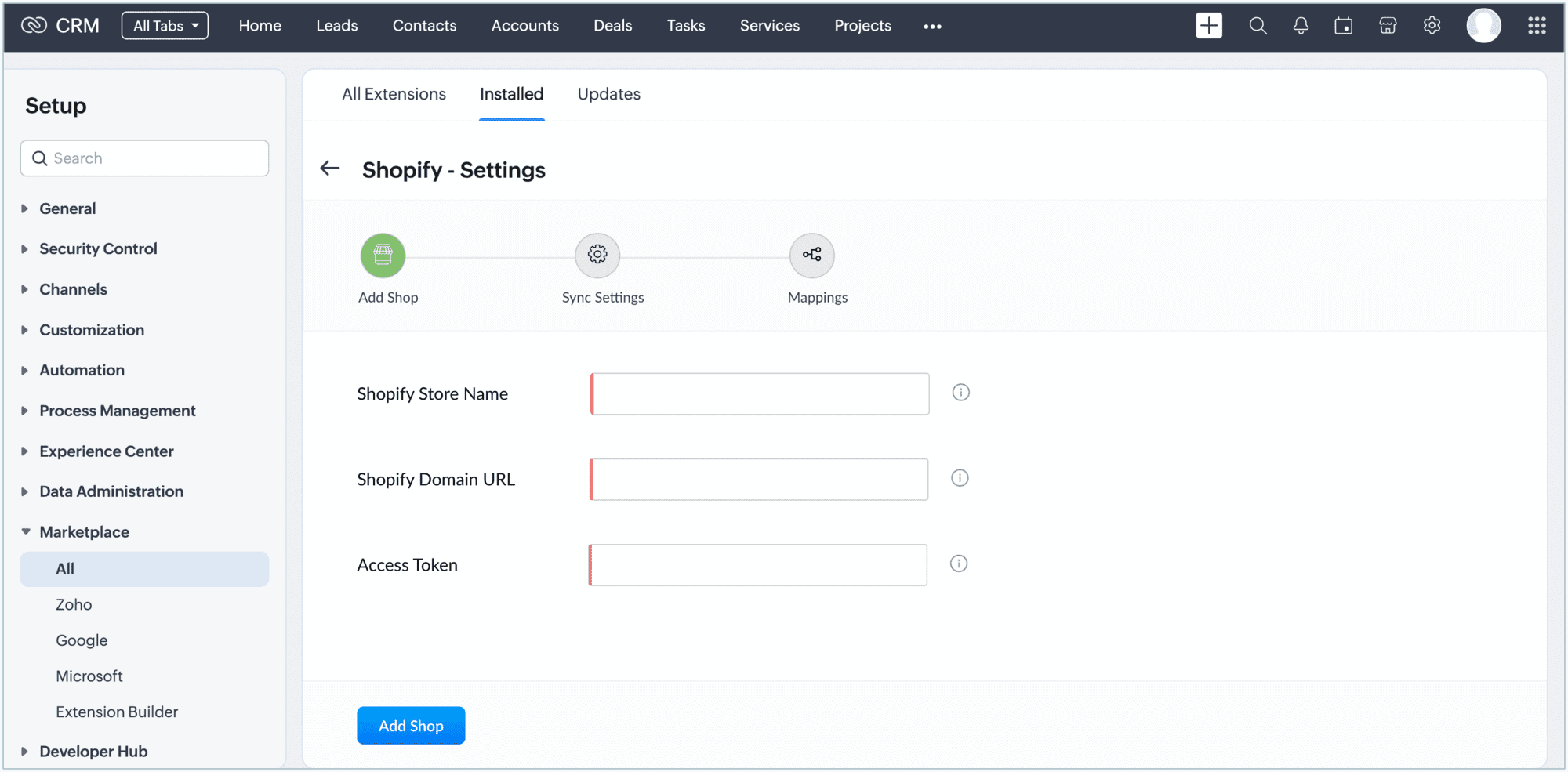Expand the Developer Hub section
The image size is (1568, 772).
click(x=93, y=752)
